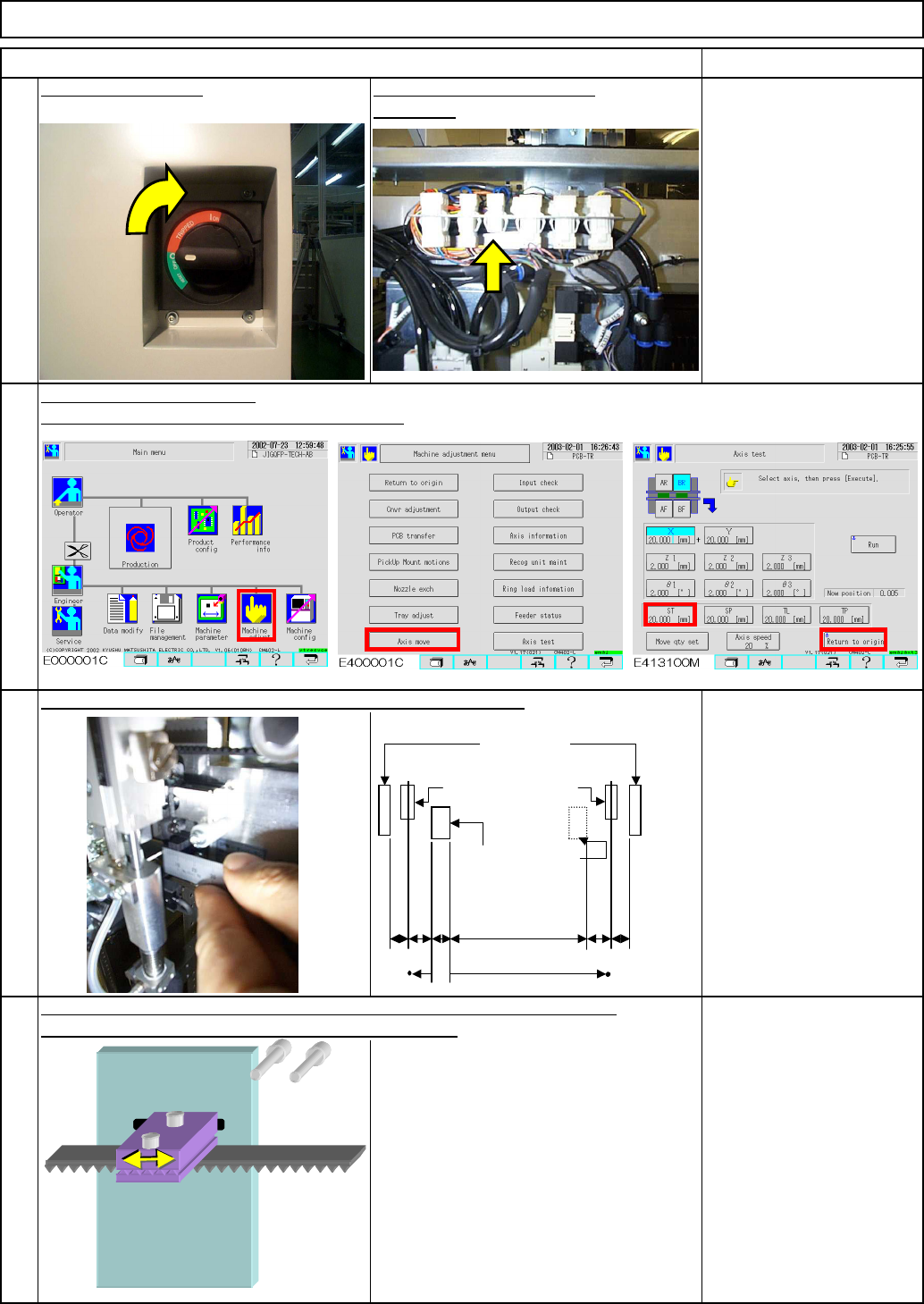Click return arrow in Main menu bottom toolbar
924x1304 pixels.
[x=310, y=660]
